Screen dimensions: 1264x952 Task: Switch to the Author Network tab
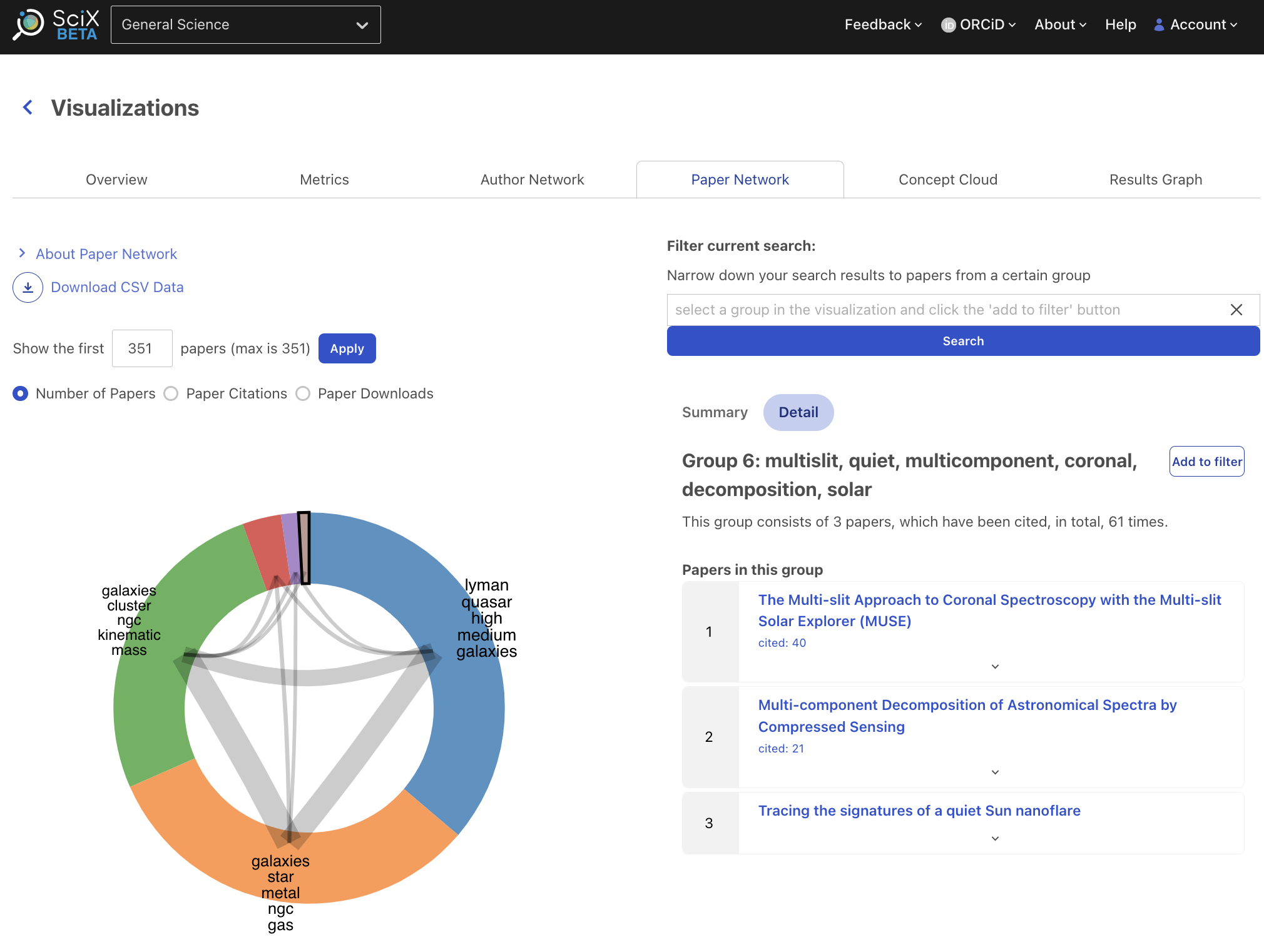point(532,180)
